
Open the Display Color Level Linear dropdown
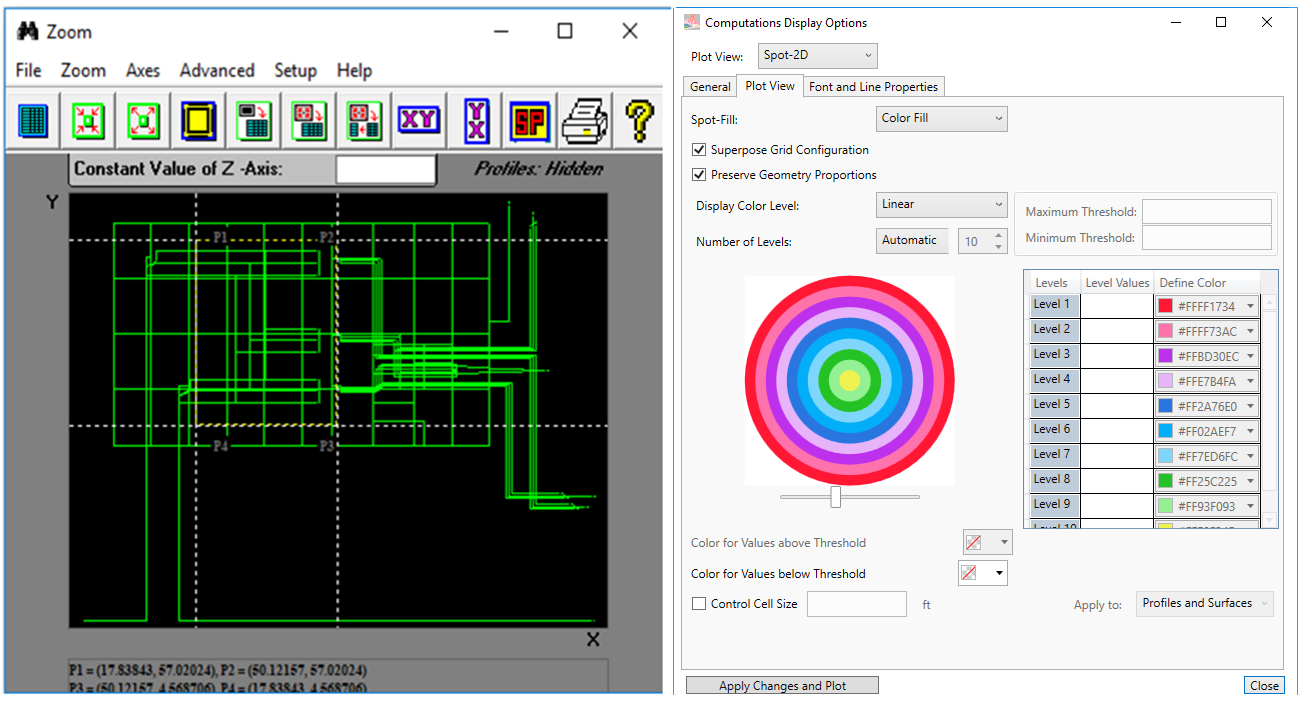coord(941,204)
